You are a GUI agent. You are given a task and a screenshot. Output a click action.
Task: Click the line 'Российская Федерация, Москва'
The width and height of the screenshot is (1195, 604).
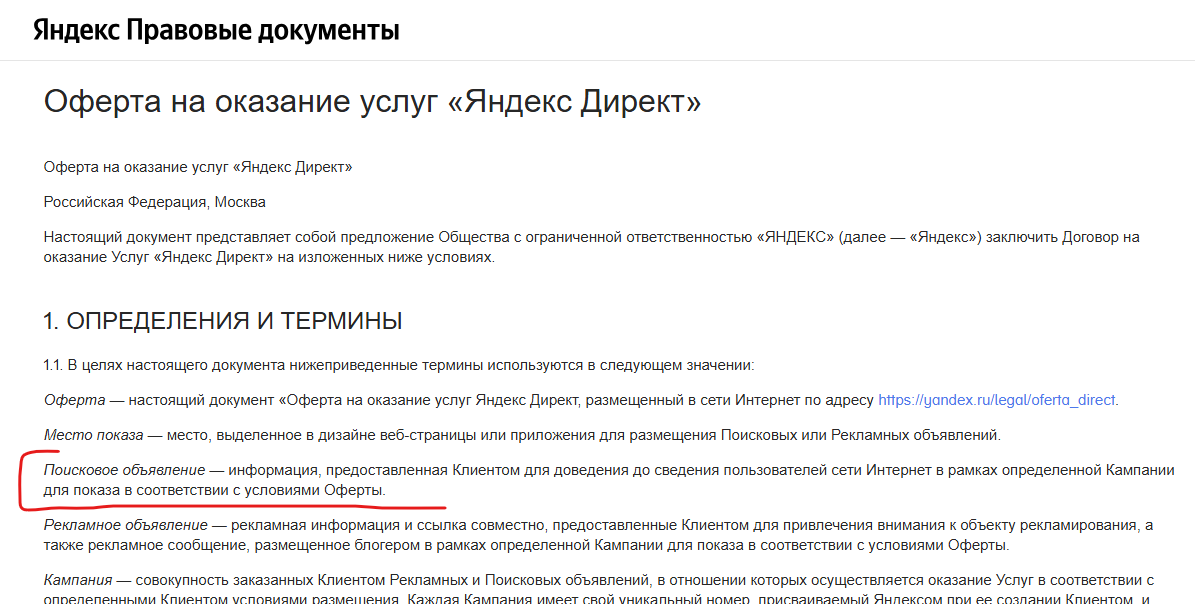click(x=155, y=202)
